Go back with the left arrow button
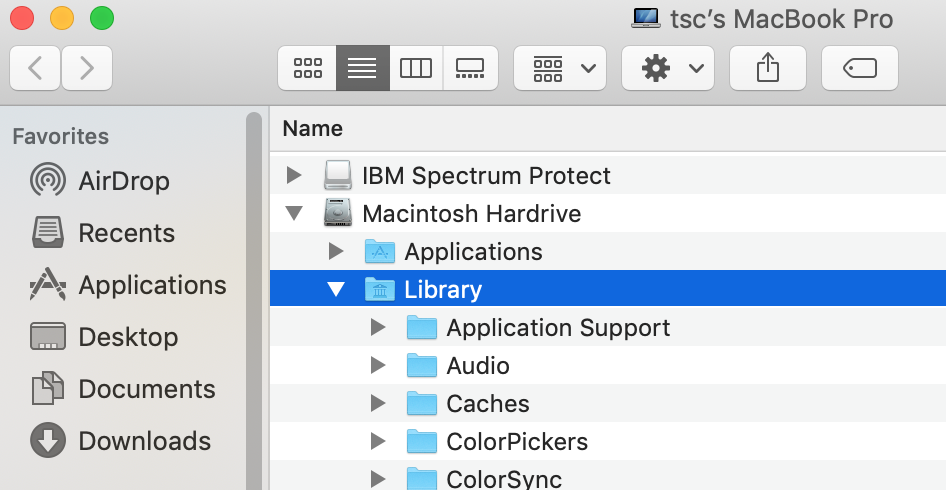The height and width of the screenshot is (490, 946). pyautogui.click(x=35, y=68)
